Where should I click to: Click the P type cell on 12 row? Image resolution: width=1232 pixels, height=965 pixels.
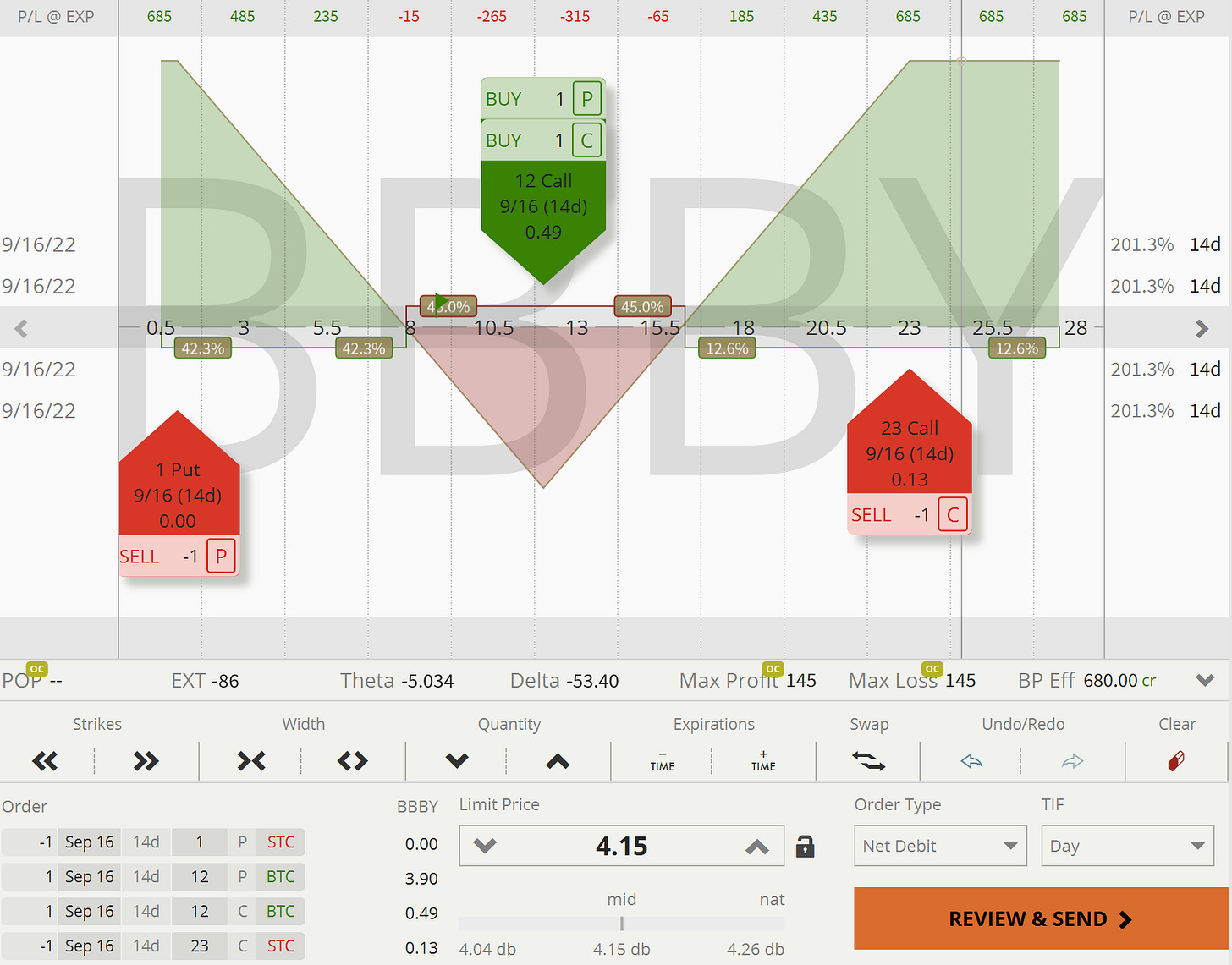tap(242, 877)
